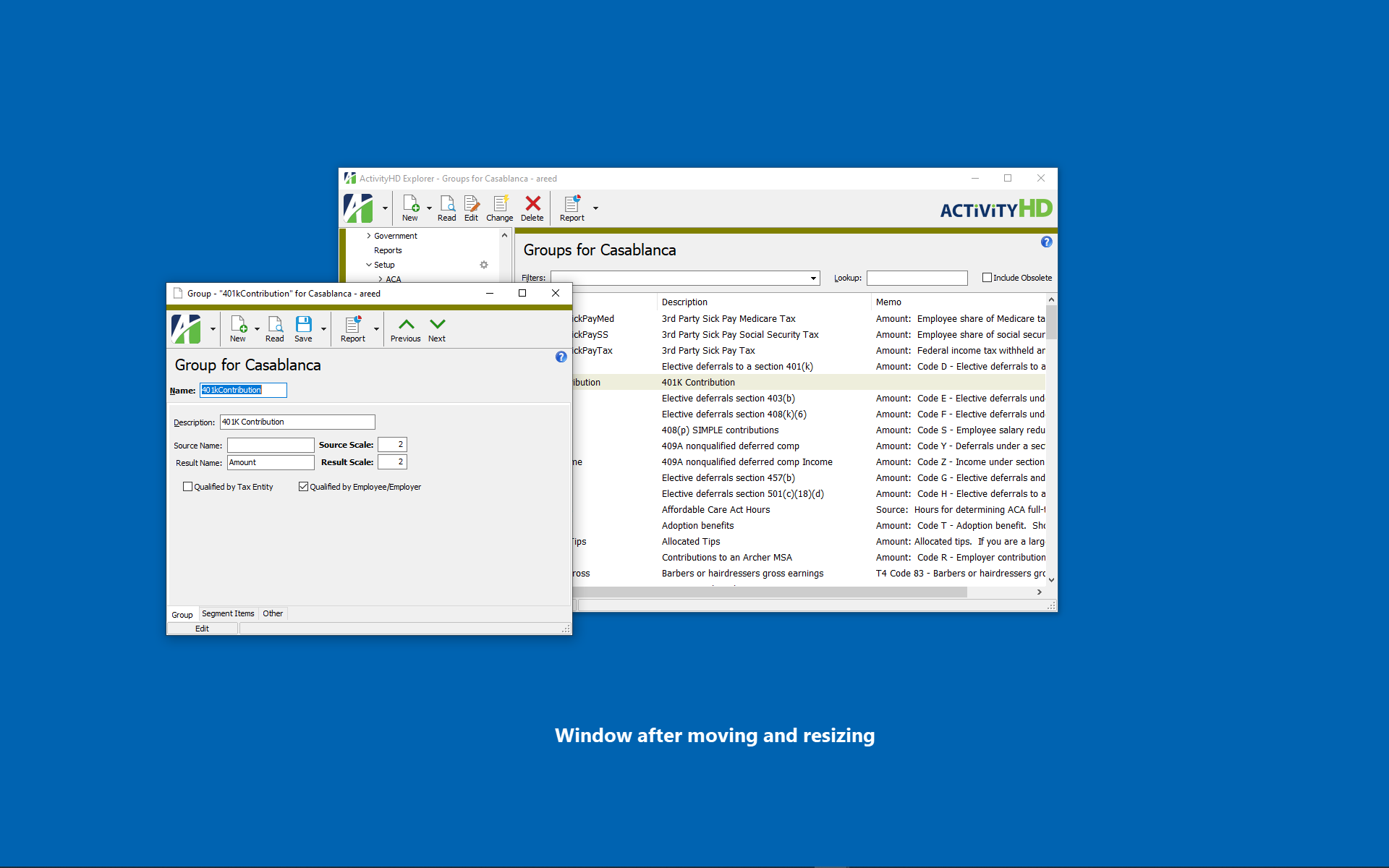
Task: Click the Read icon in Explorer toolbar
Action: pyautogui.click(x=447, y=204)
